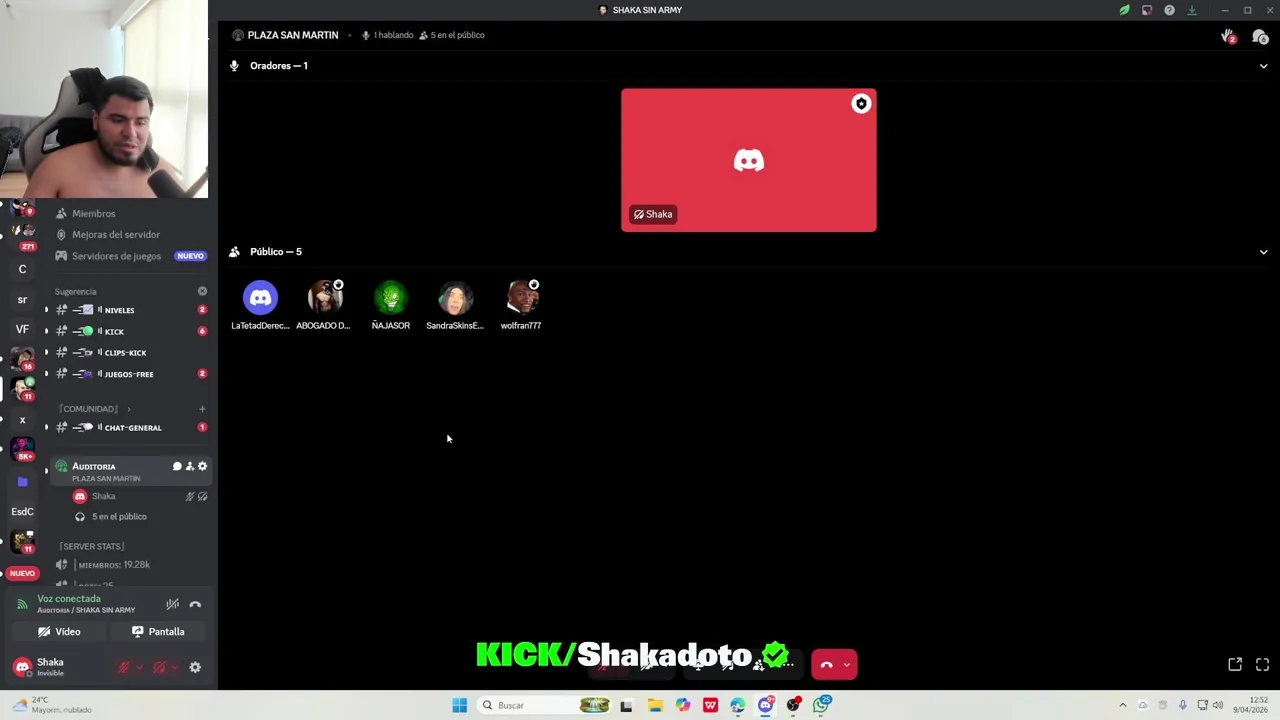
Task: Open the raised hands requests icon
Action: pos(1228,37)
